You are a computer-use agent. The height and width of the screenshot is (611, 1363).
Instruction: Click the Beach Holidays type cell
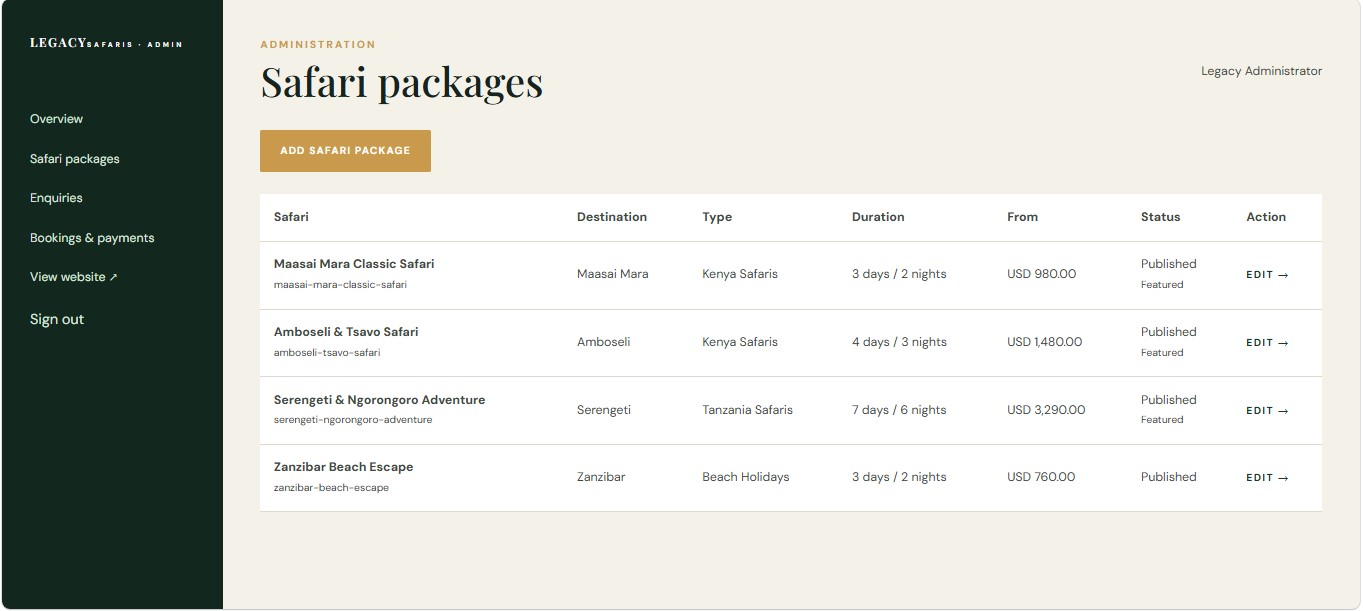[745, 477]
